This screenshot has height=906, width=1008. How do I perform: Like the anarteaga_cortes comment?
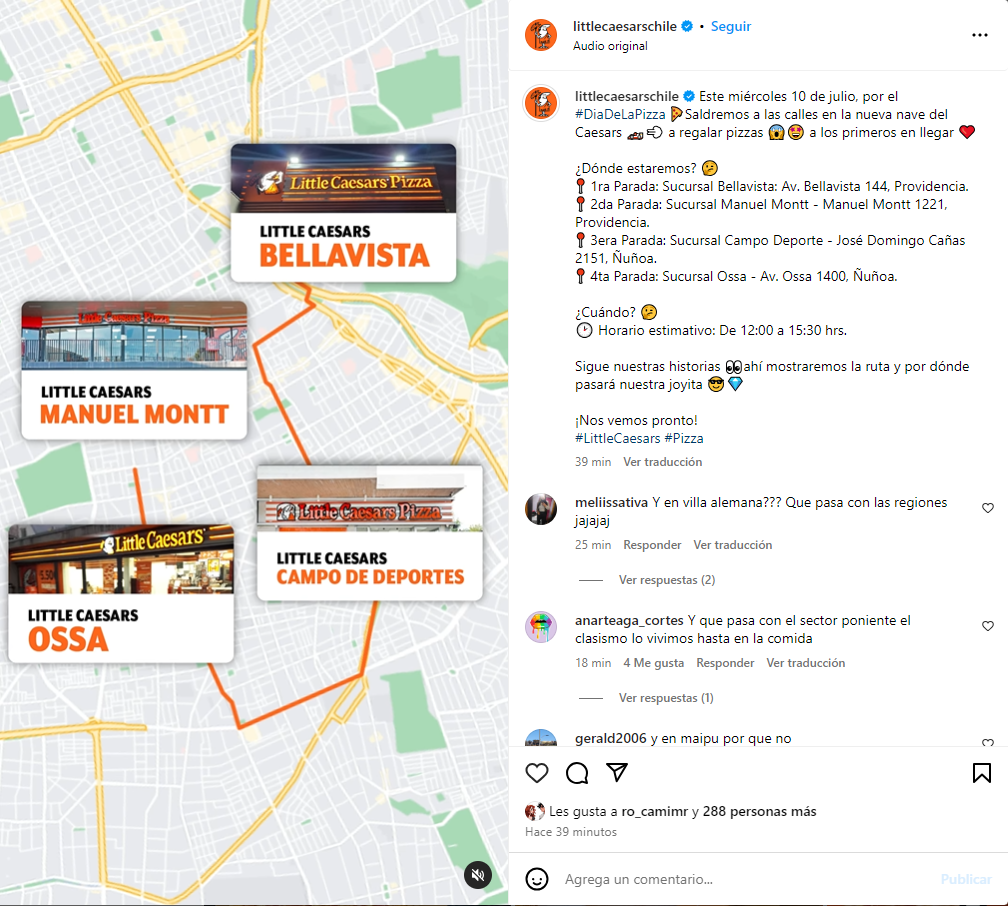coord(988,626)
